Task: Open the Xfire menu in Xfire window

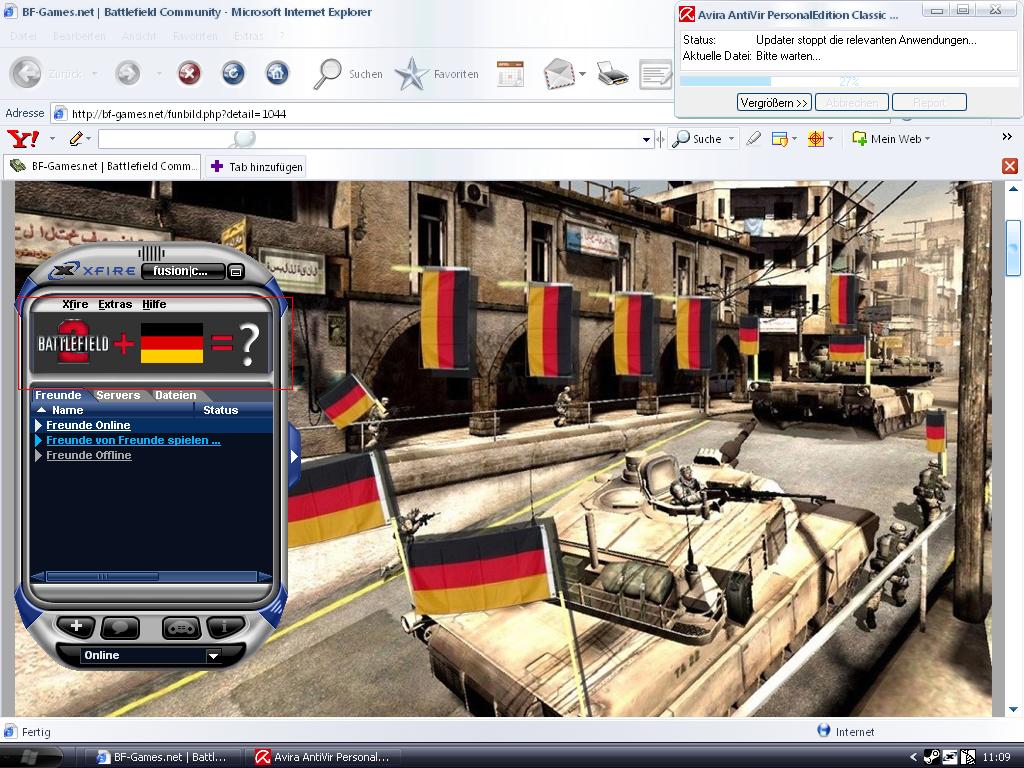Action: tap(75, 304)
